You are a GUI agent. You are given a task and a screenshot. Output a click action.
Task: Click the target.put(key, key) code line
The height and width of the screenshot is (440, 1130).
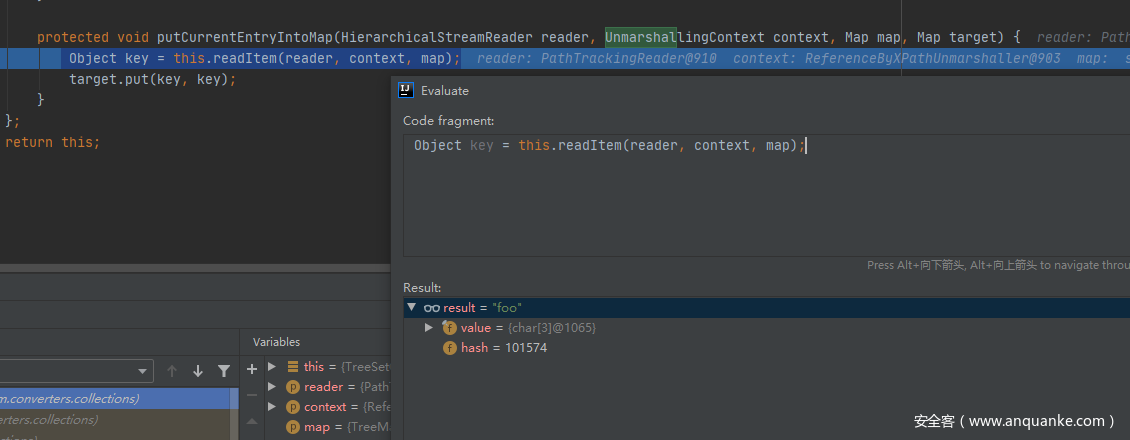click(x=152, y=78)
